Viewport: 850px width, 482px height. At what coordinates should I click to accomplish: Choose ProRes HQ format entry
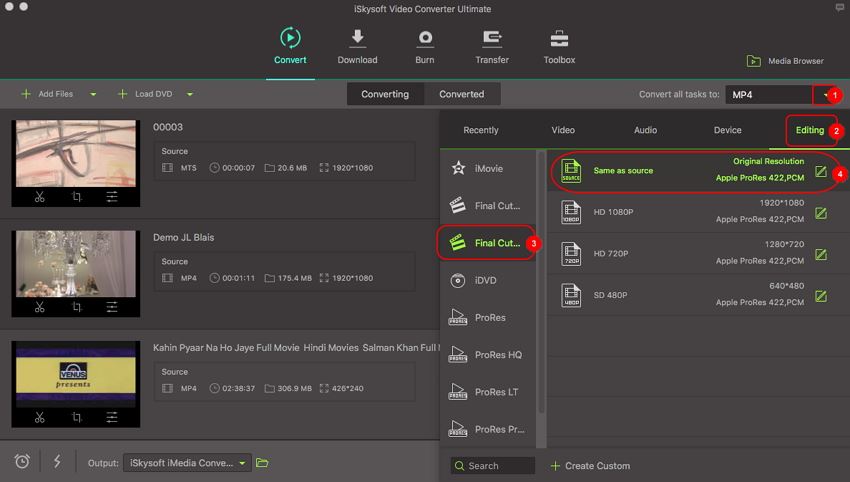point(488,355)
